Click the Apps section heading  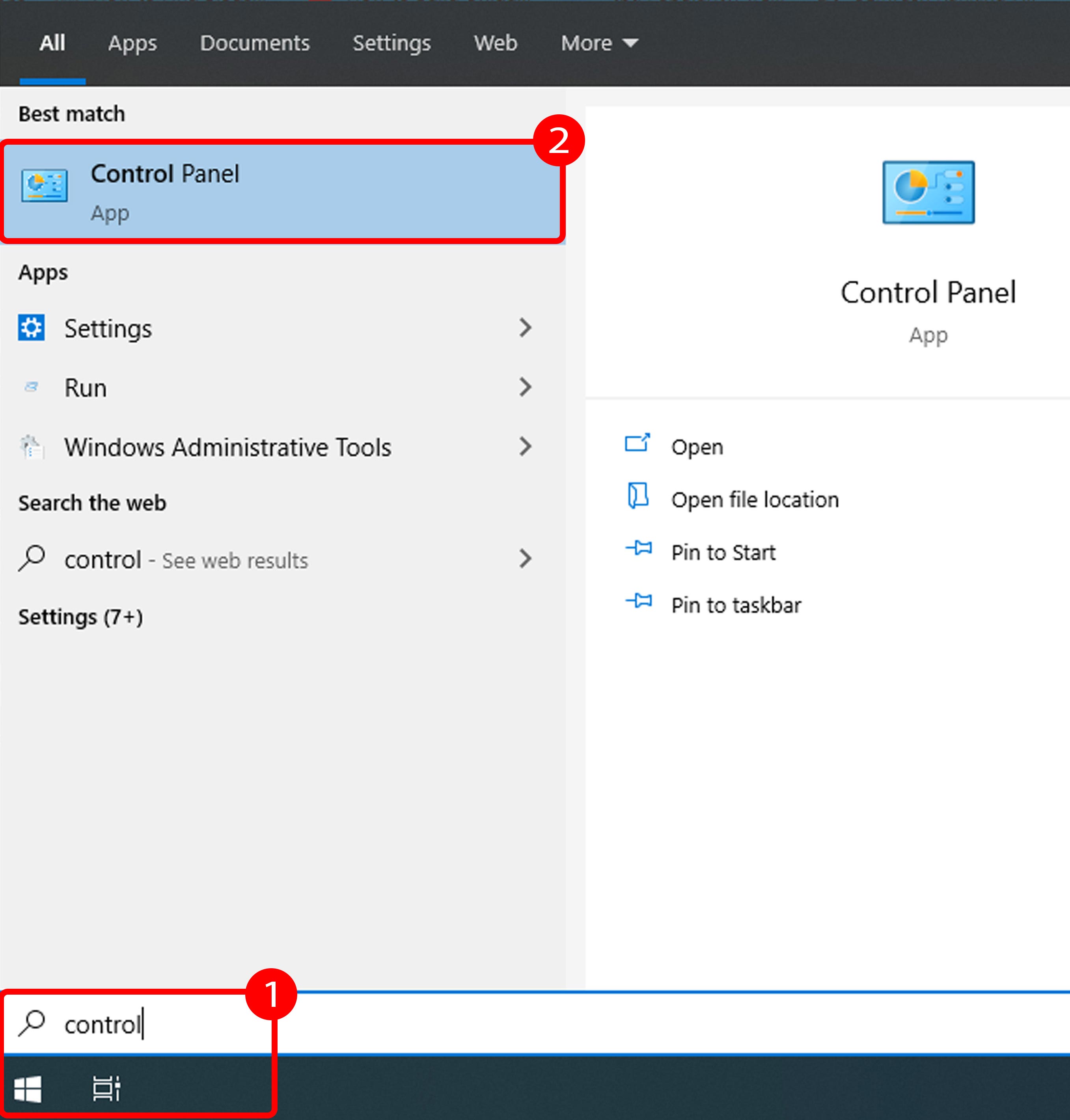pos(43,272)
